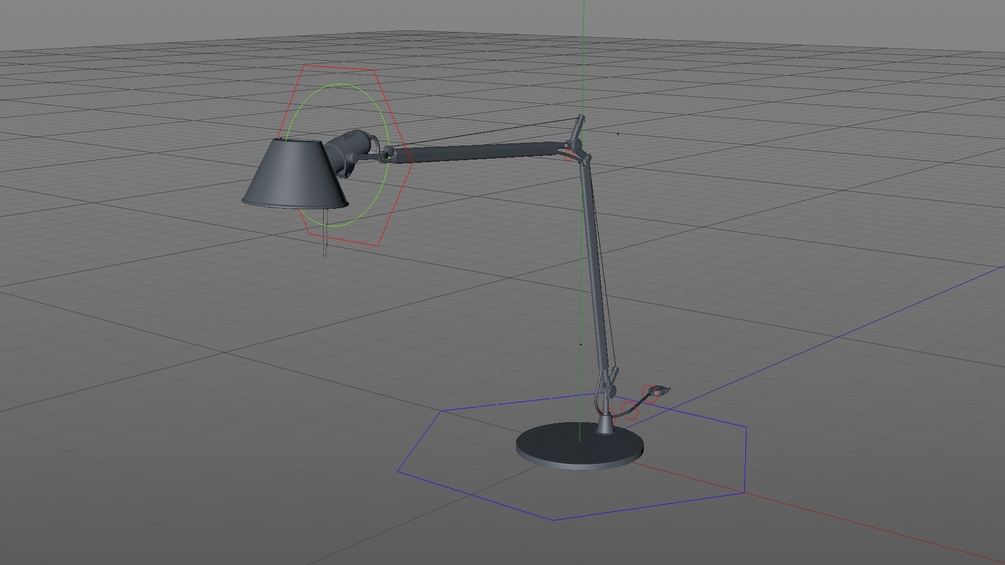Select the cone-shaped stem mount on base
The width and height of the screenshot is (1005, 565).
pyautogui.click(x=604, y=424)
